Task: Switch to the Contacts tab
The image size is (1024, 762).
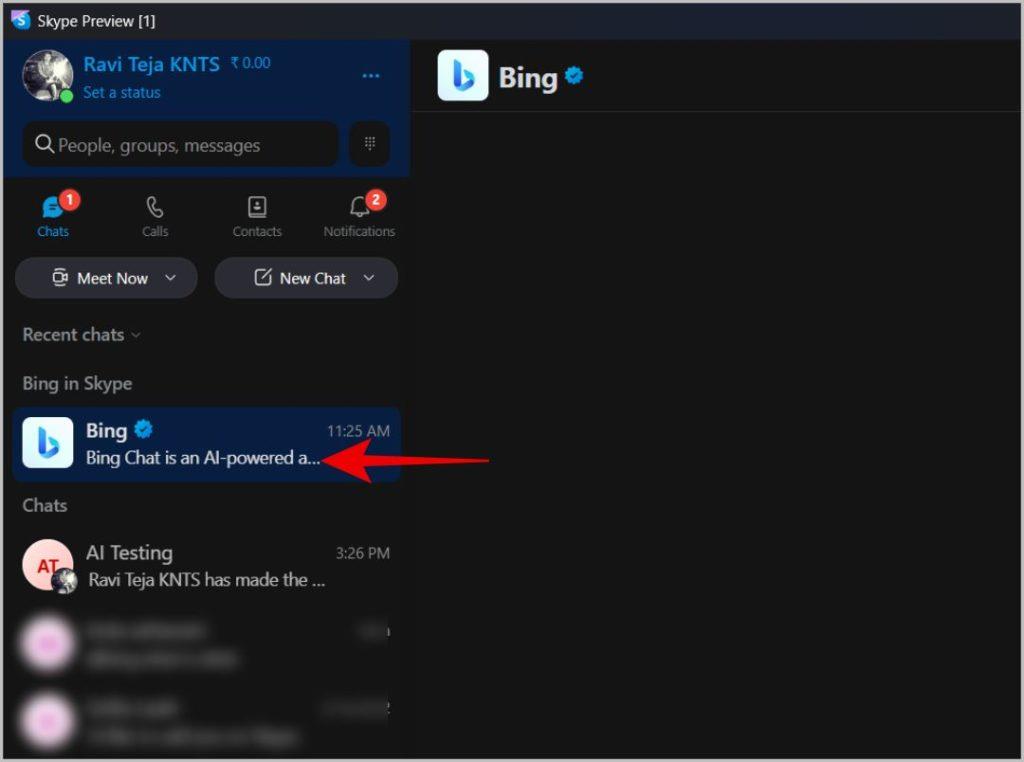Action: pyautogui.click(x=257, y=216)
